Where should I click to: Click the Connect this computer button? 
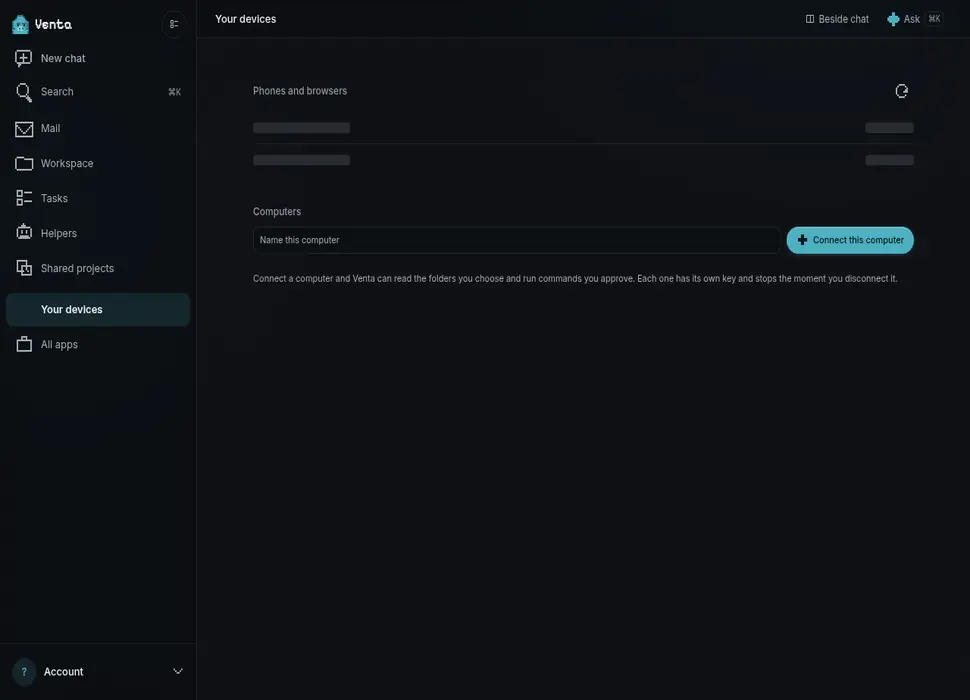point(849,240)
